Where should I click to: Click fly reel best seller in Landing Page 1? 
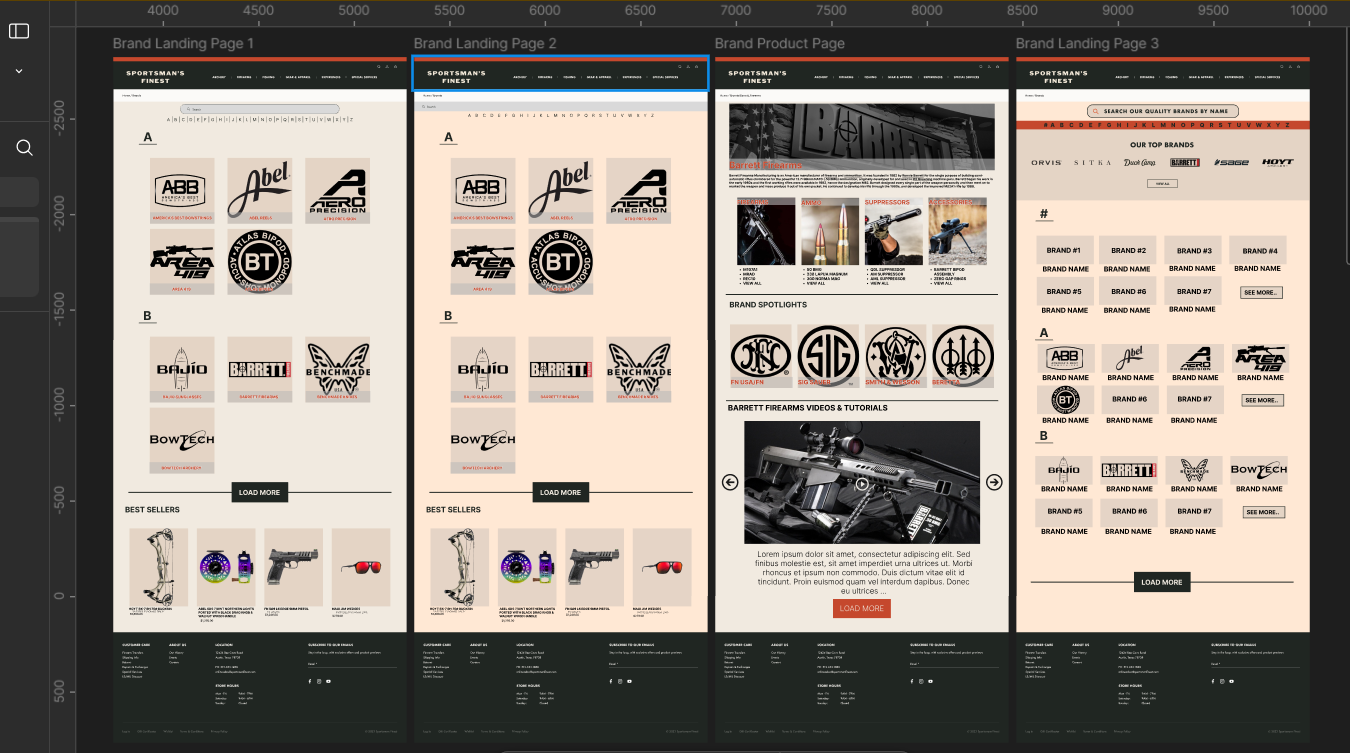click(226, 567)
